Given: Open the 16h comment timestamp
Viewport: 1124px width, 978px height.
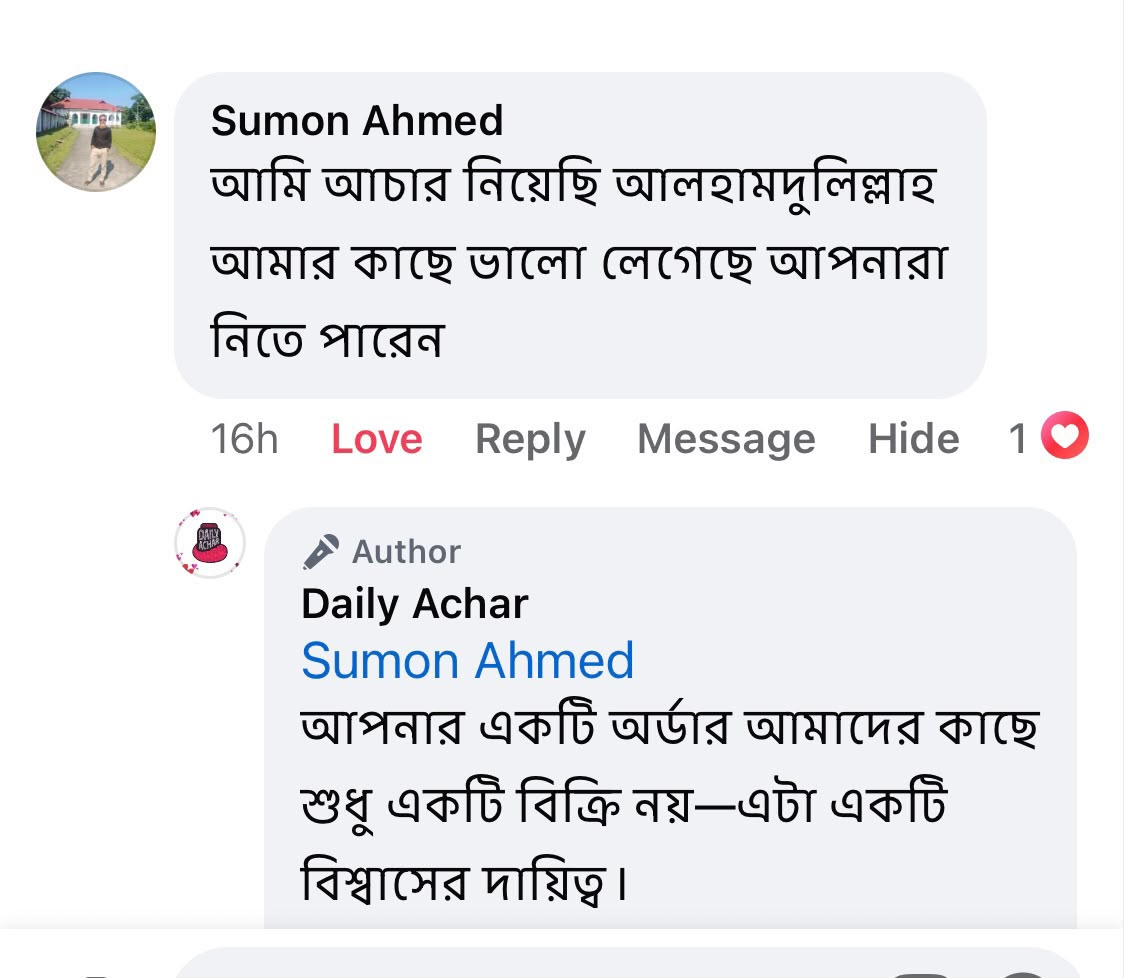Looking at the screenshot, I should pyautogui.click(x=244, y=439).
